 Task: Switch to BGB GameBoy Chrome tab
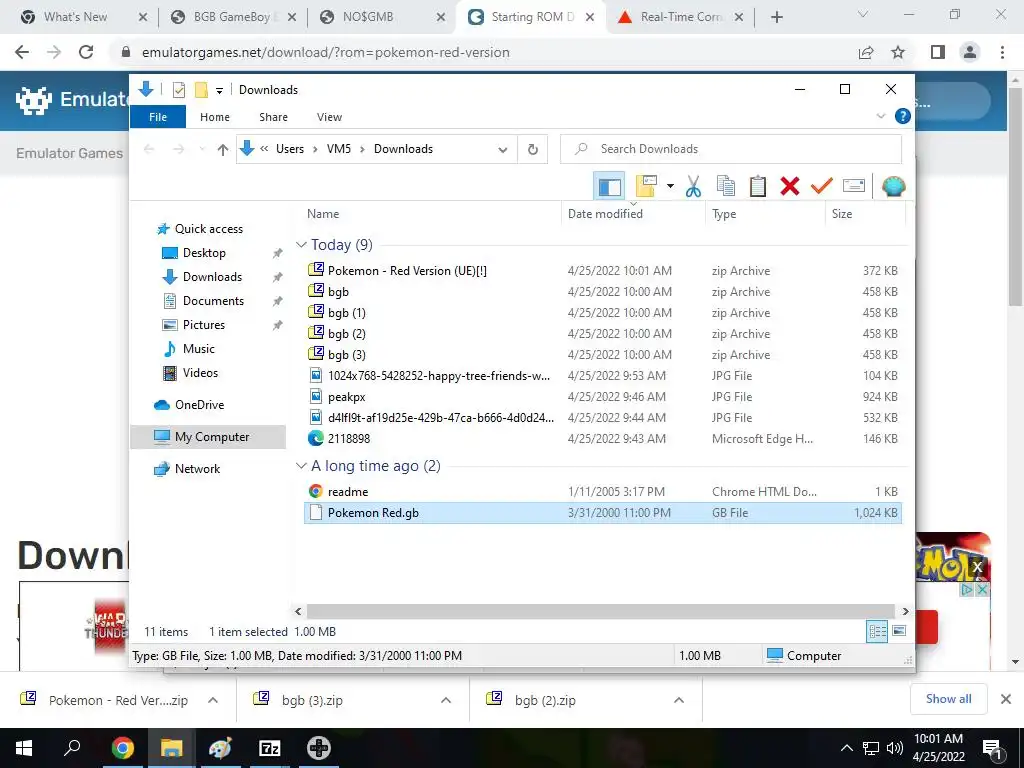[233, 17]
